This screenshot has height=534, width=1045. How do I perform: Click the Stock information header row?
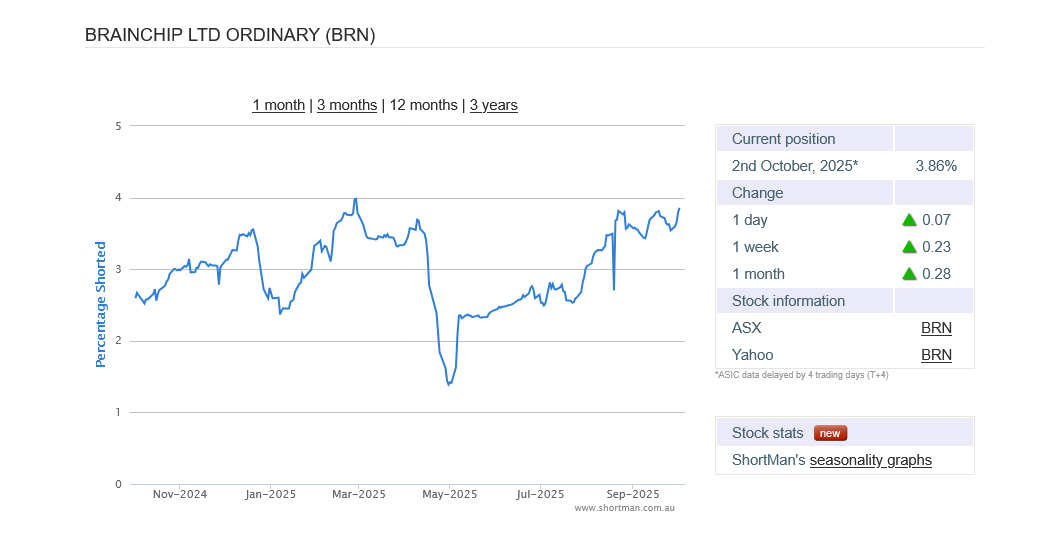[788, 301]
